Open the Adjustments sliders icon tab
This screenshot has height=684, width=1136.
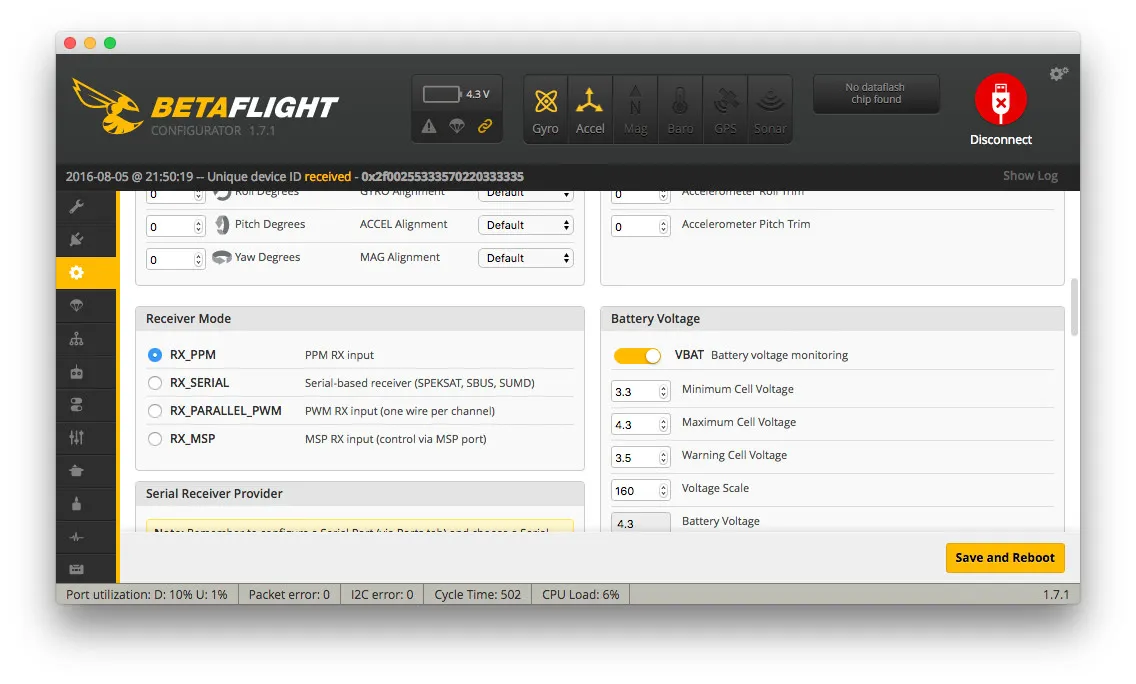coord(77,437)
